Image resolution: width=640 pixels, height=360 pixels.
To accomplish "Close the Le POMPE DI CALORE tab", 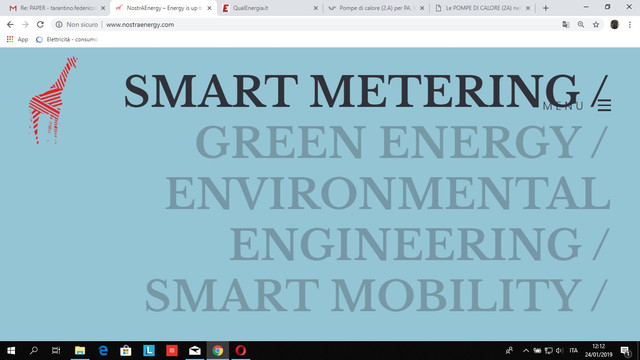I will click(x=528, y=8).
